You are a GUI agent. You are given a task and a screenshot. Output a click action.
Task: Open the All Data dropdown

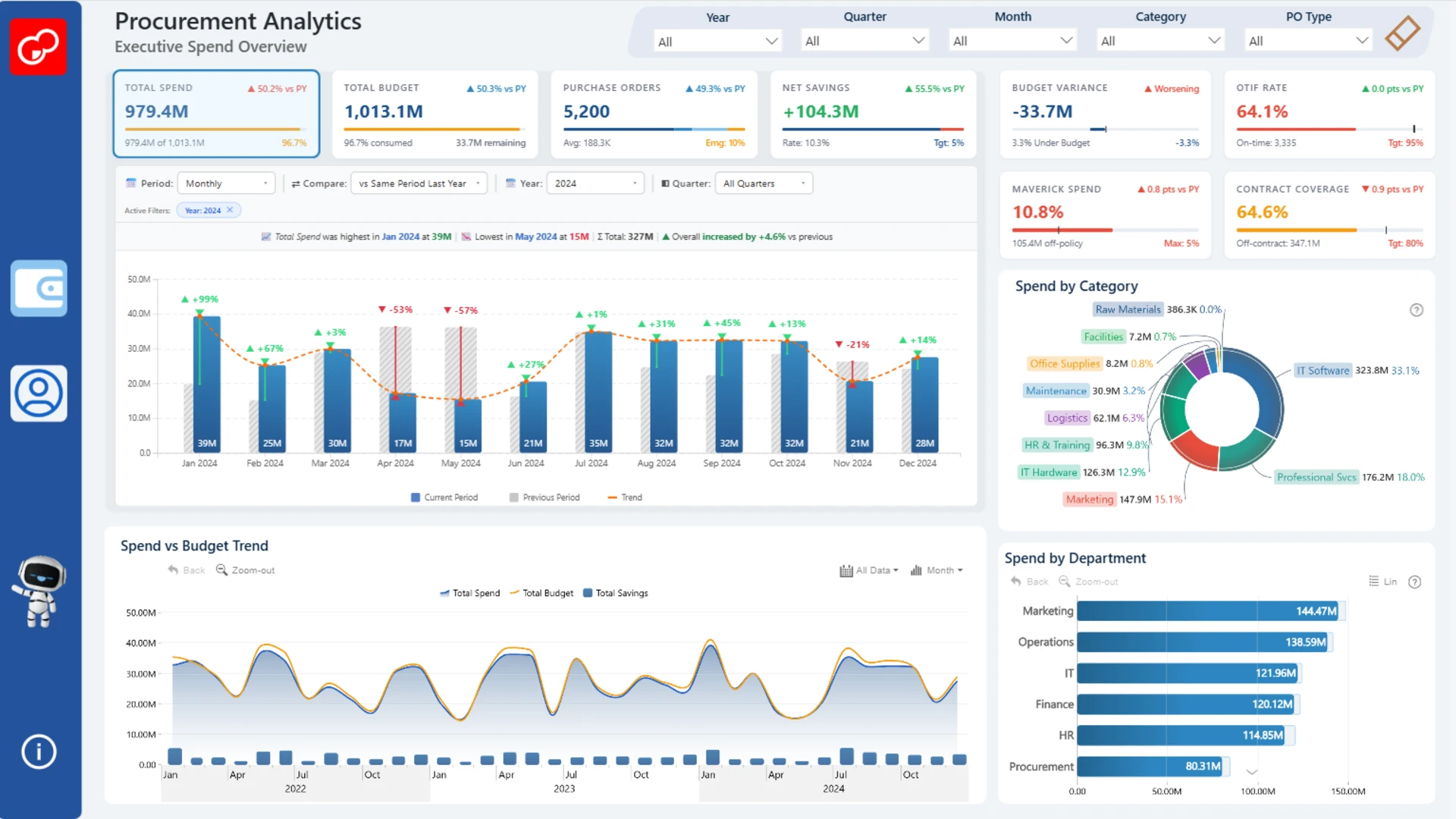pyautogui.click(x=869, y=570)
